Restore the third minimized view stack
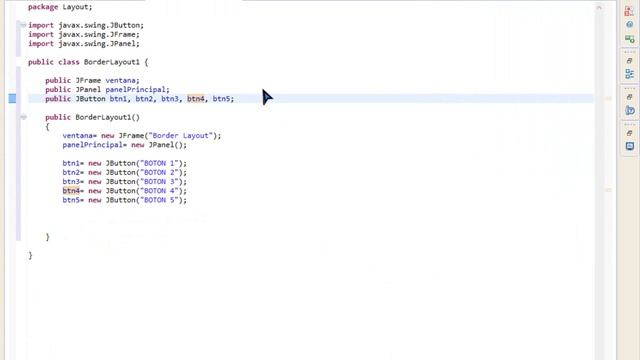The width and height of the screenshot is (640, 360). (629, 133)
